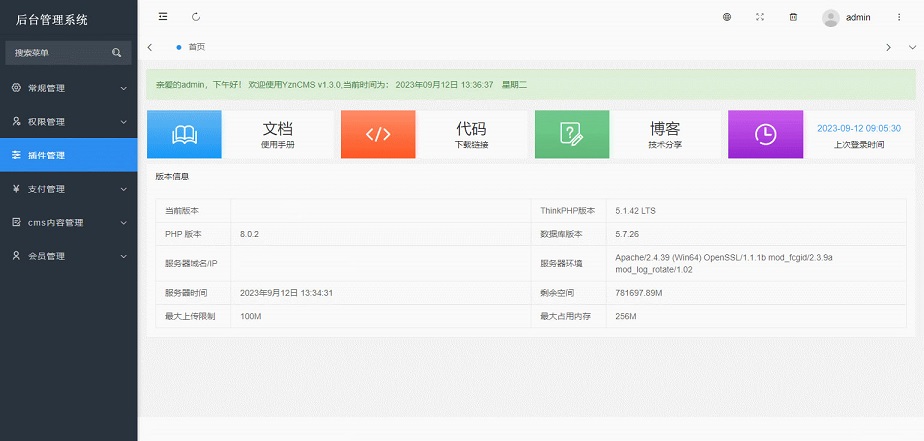Click the person icon beside 会员管理
The width and height of the screenshot is (924, 441).
click(x=16, y=256)
